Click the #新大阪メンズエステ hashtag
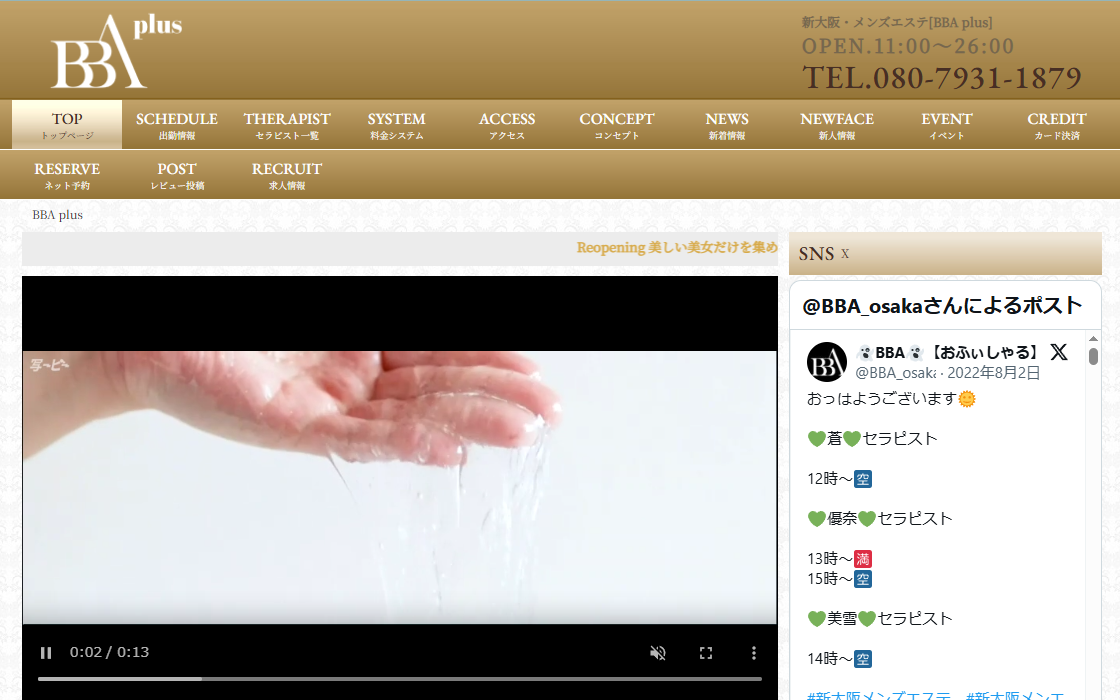1120x700 pixels. coord(879,695)
